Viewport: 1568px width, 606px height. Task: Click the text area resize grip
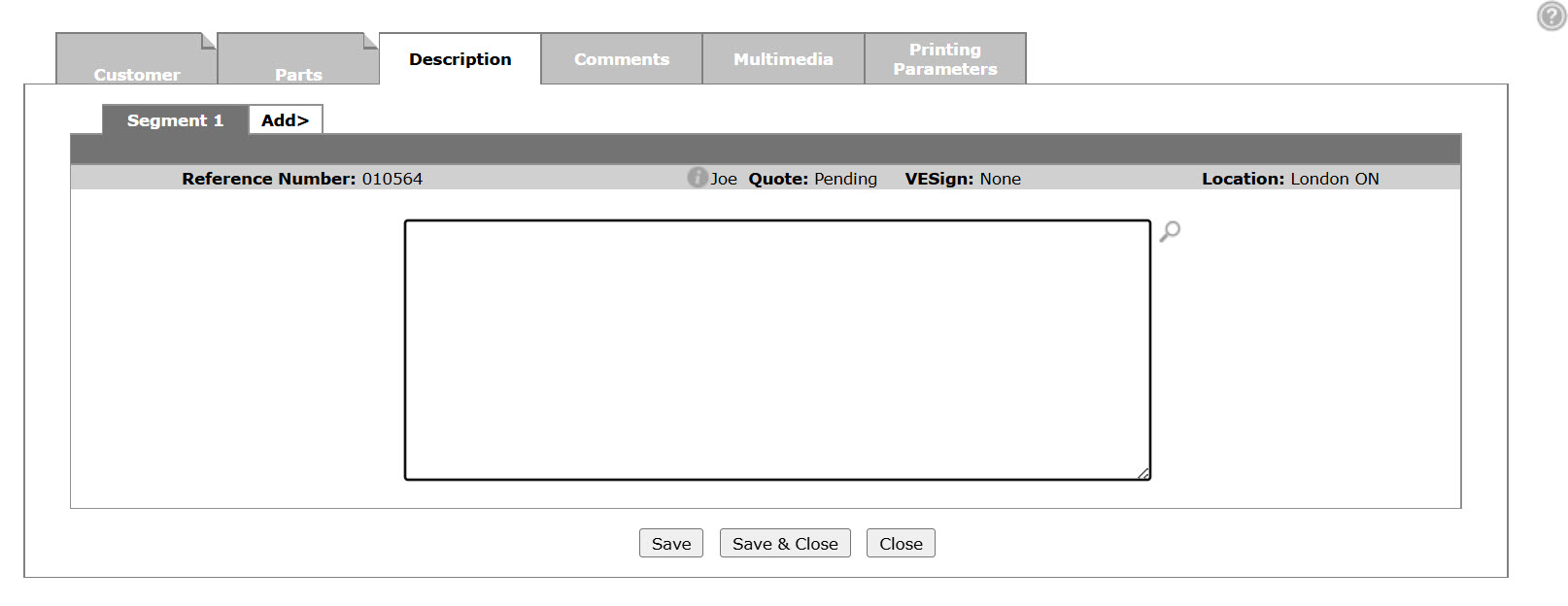[x=1143, y=473]
